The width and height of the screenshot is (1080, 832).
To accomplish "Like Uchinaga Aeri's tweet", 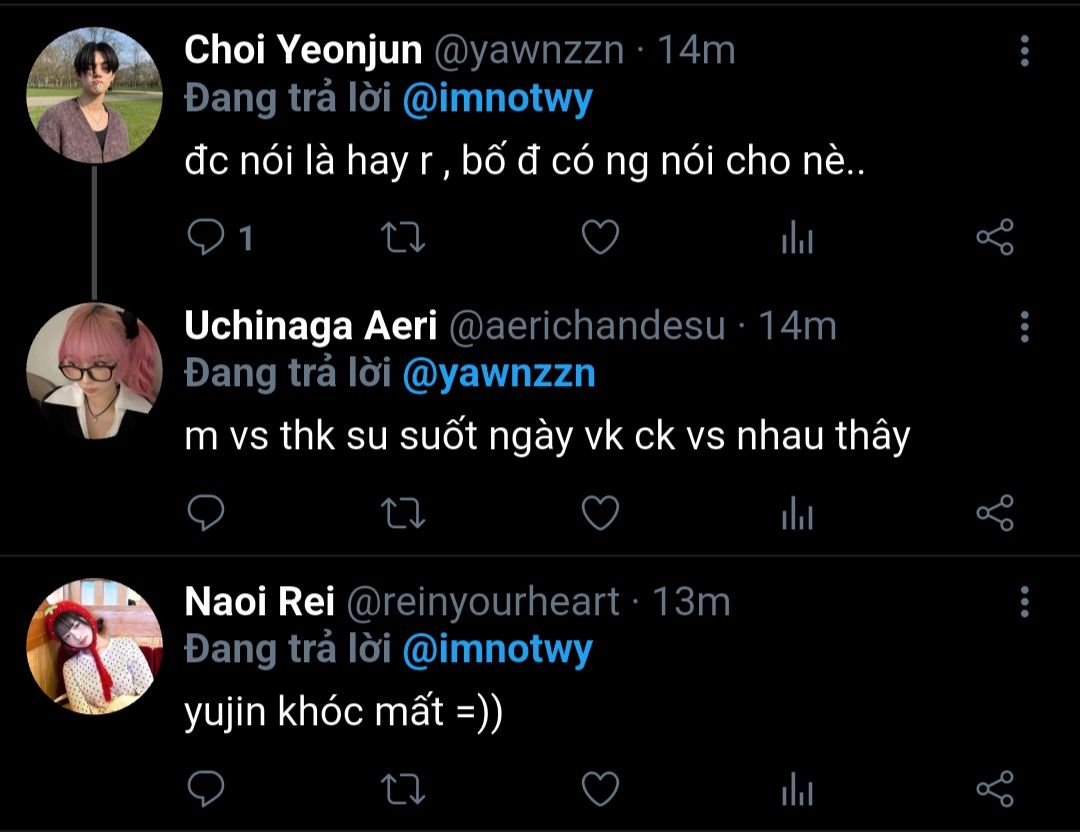I will [600, 513].
